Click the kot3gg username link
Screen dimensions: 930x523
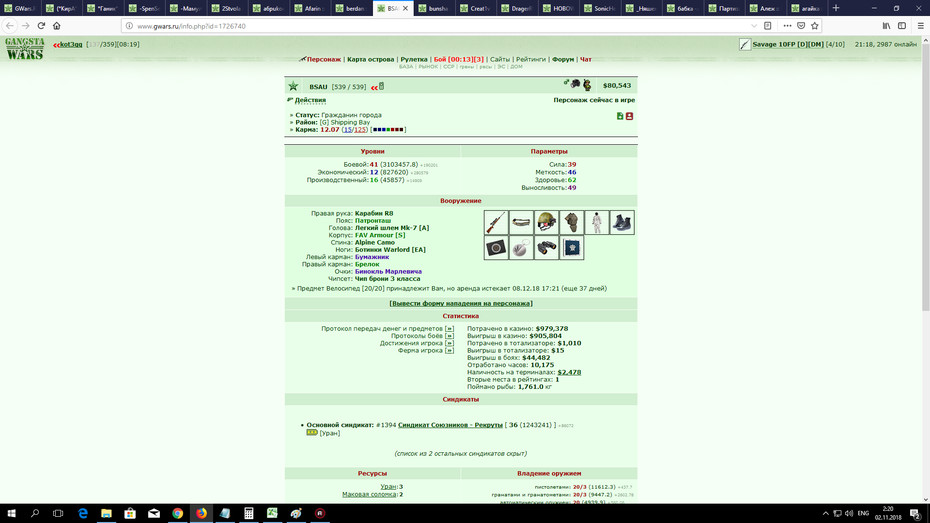tap(71, 44)
